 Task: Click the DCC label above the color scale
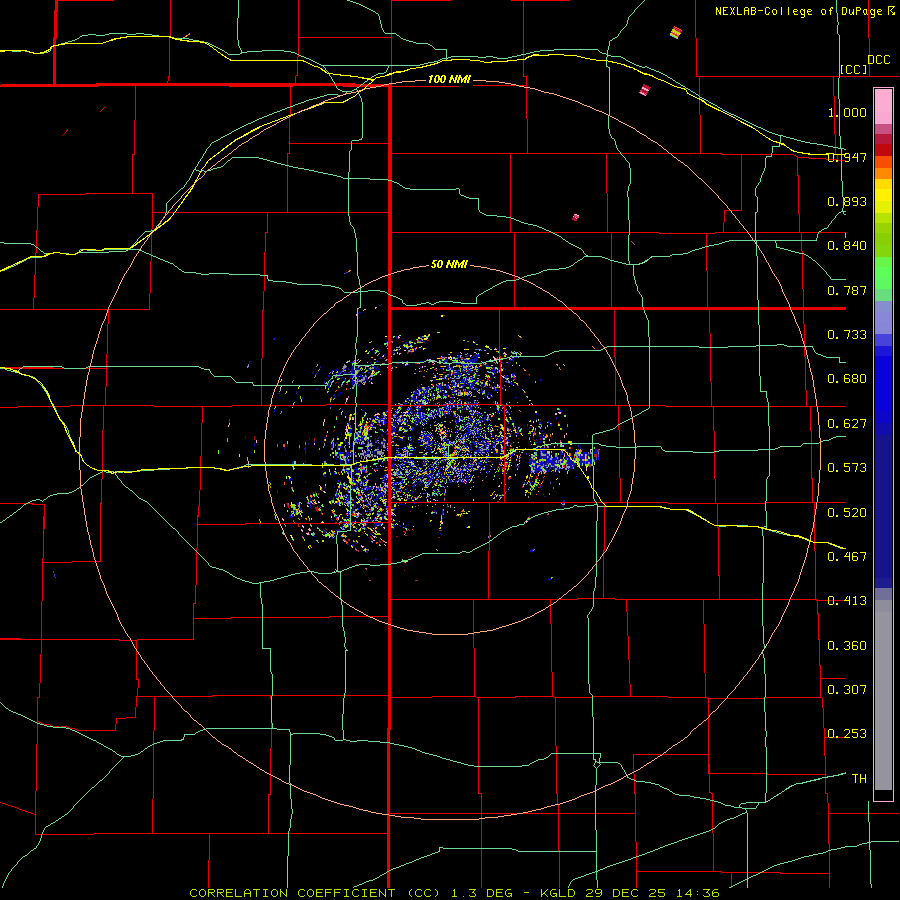[x=879, y=60]
